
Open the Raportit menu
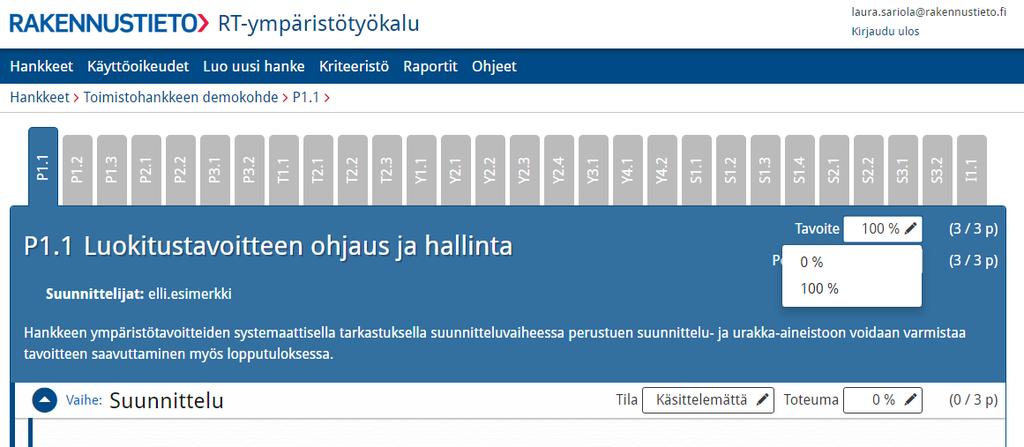(430, 66)
